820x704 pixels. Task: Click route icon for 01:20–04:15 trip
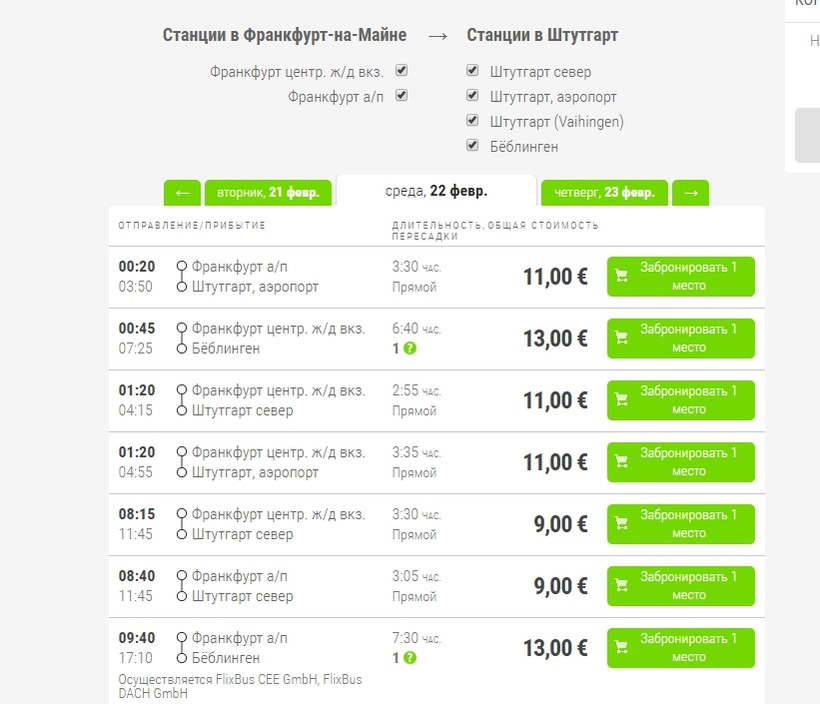181,400
